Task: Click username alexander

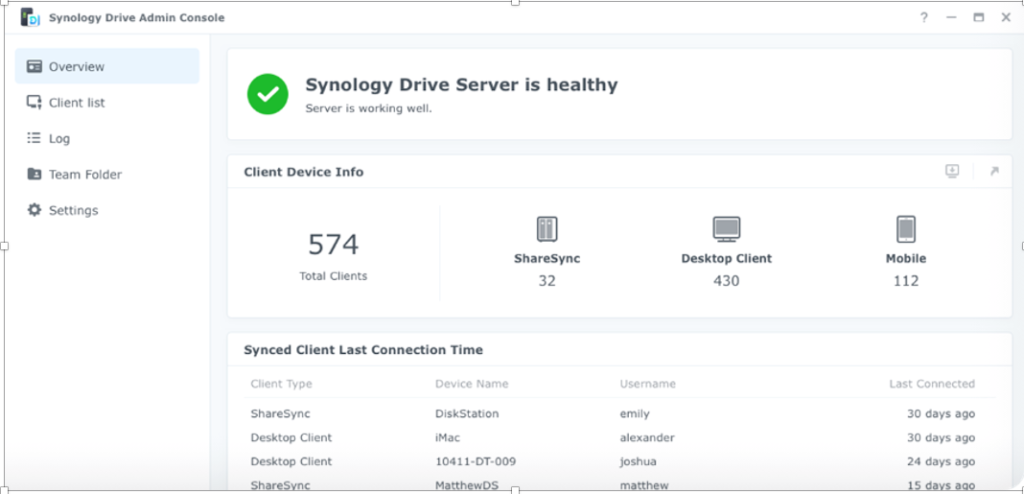Action: coord(647,438)
